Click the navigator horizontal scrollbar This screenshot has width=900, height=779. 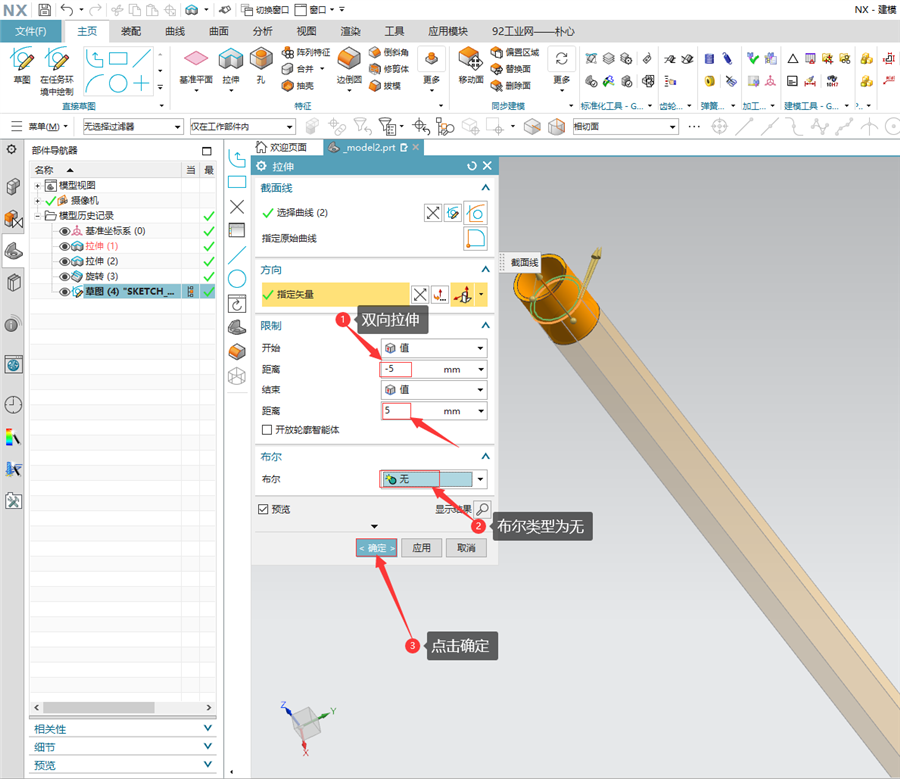pos(99,707)
